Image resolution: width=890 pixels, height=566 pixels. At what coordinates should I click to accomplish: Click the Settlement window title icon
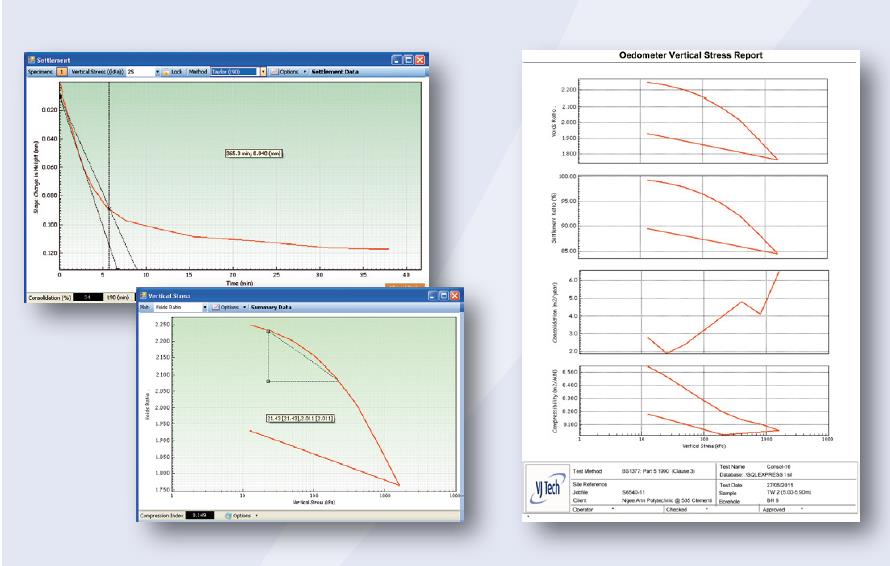pos(32,60)
